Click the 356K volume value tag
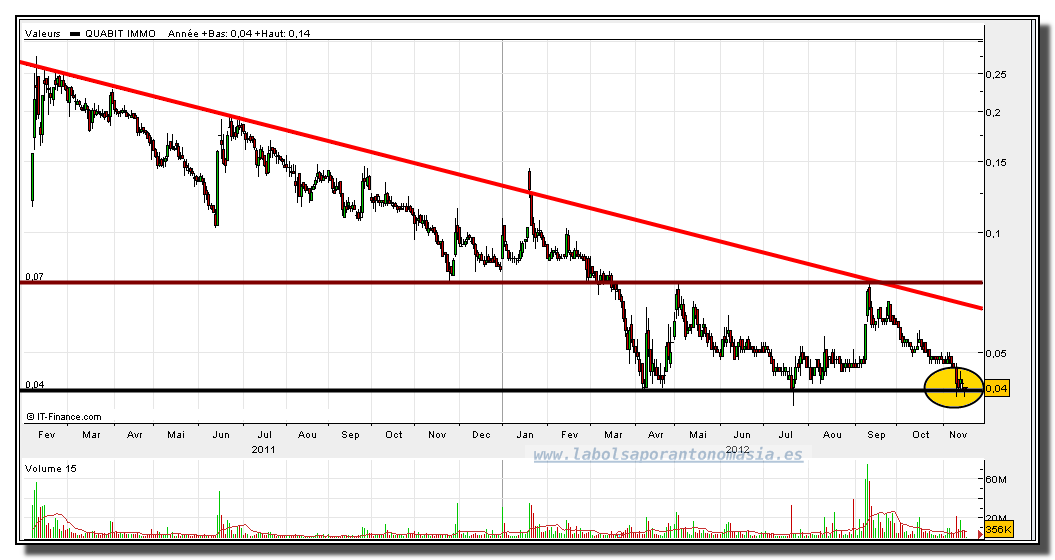The width and height of the screenshot is (1055, 560). tap(998, 530)
